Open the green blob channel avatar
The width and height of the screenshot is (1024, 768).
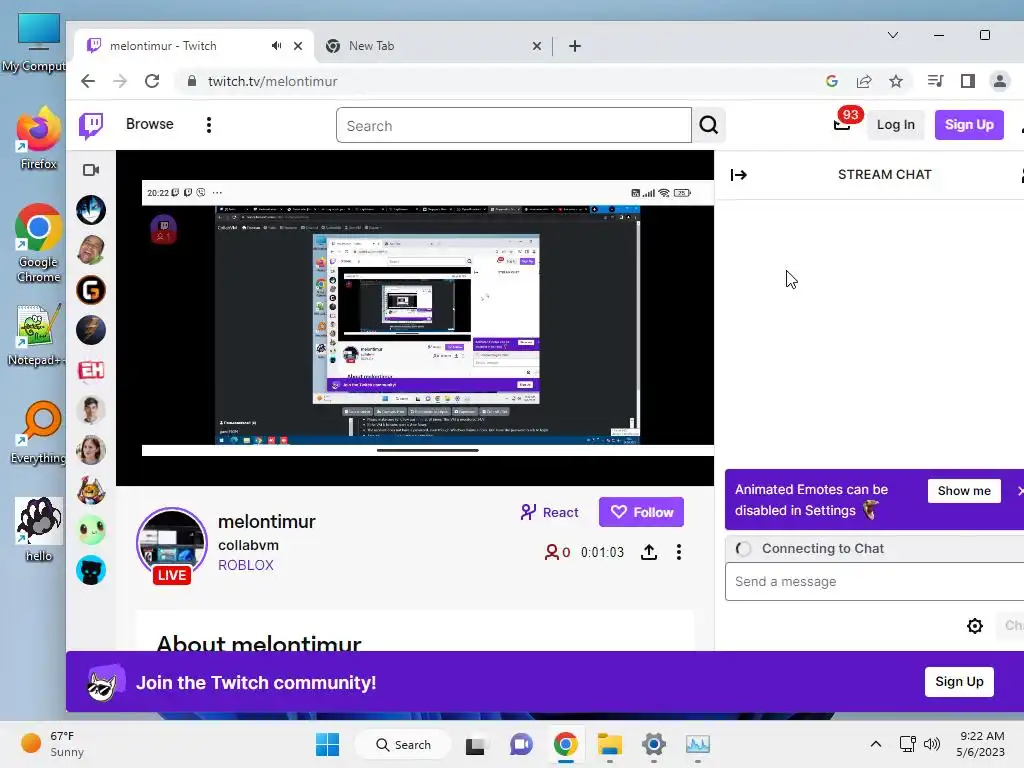pos(91,530)
